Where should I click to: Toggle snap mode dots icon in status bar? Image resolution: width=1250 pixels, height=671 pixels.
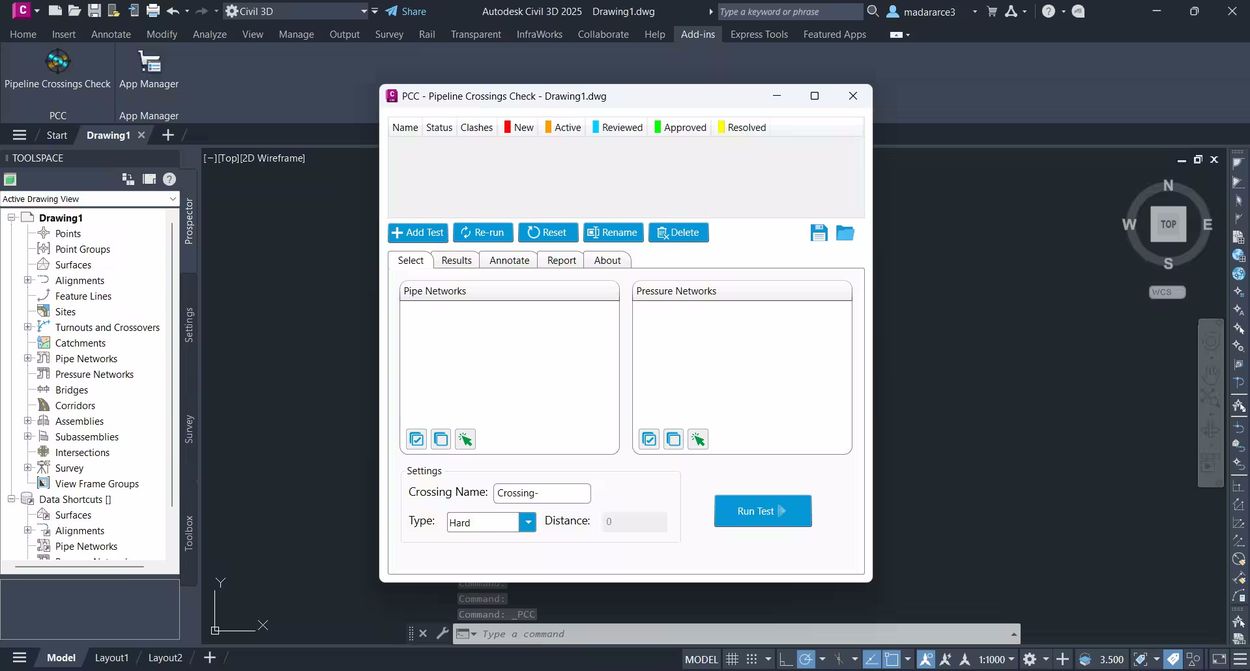pos(757,660)
